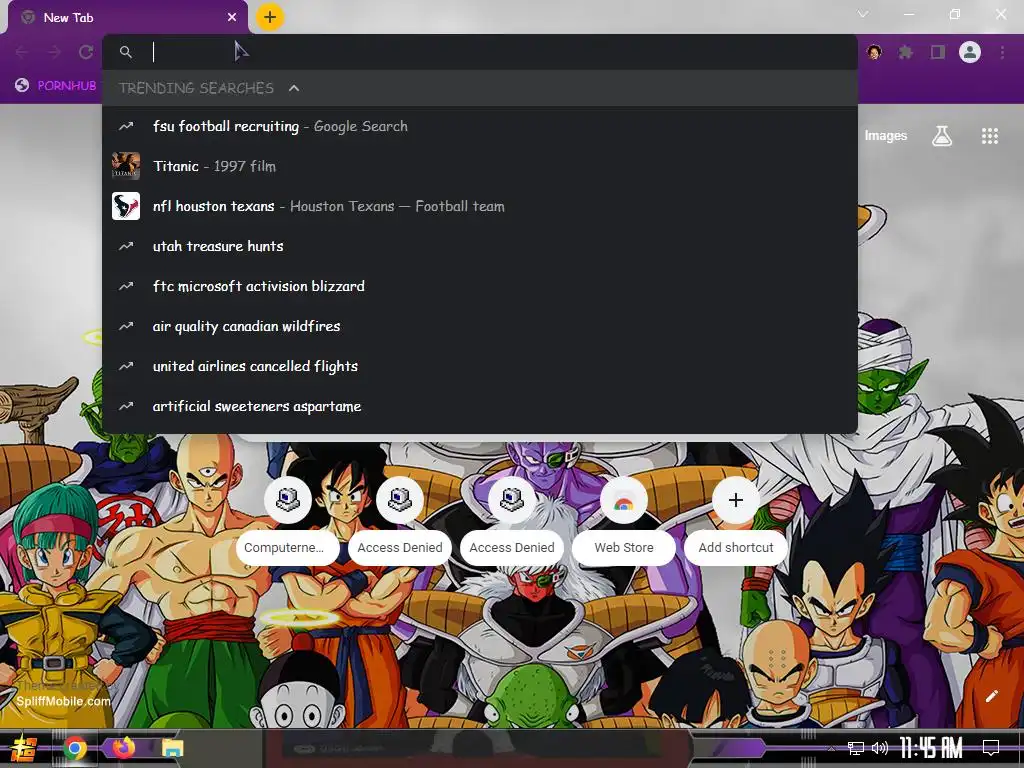Open Google Chrome from the taskbar
This screenshot has height=768, width=1024.
74,748
